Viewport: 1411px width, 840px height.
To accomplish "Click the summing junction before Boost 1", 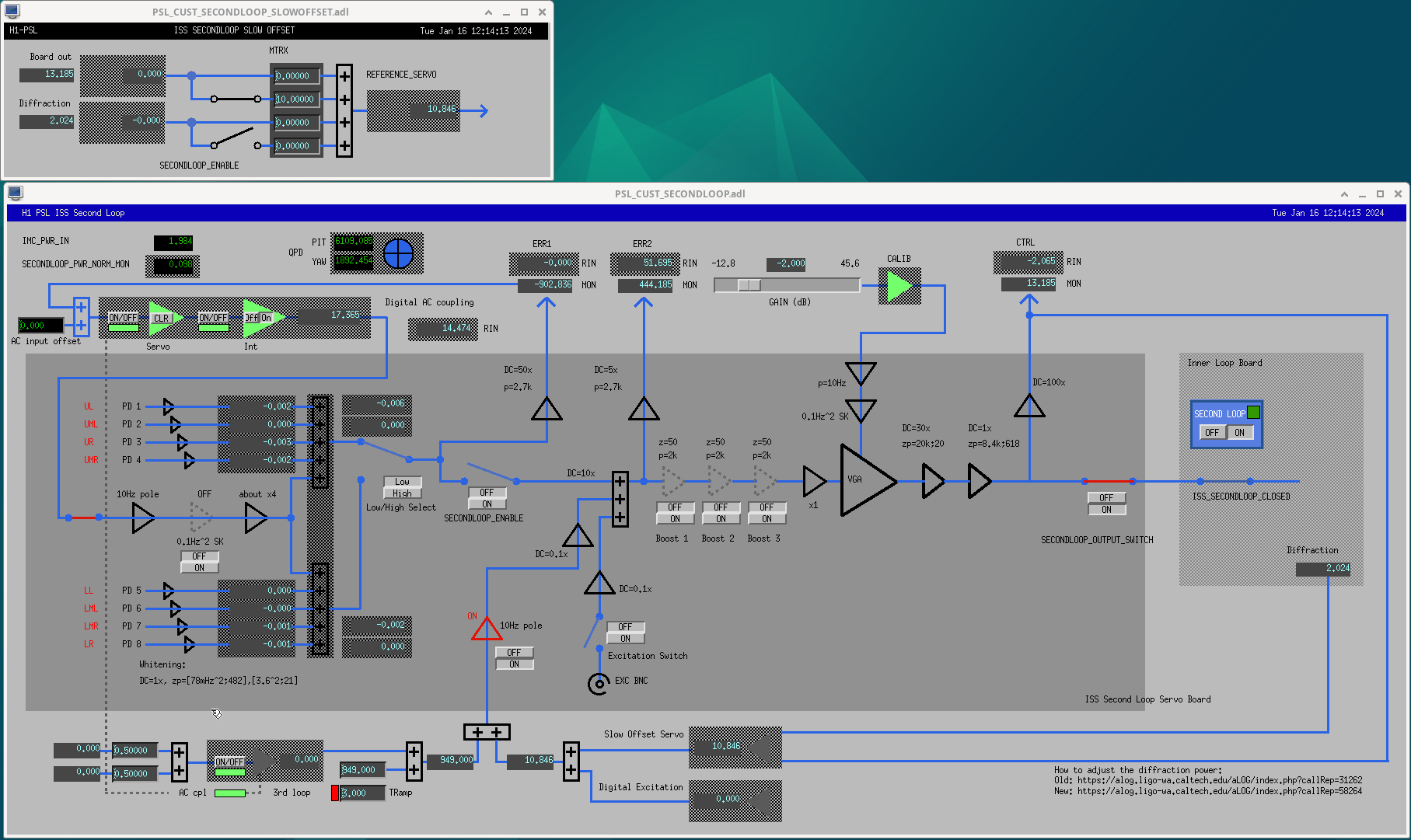I will 620,500.
